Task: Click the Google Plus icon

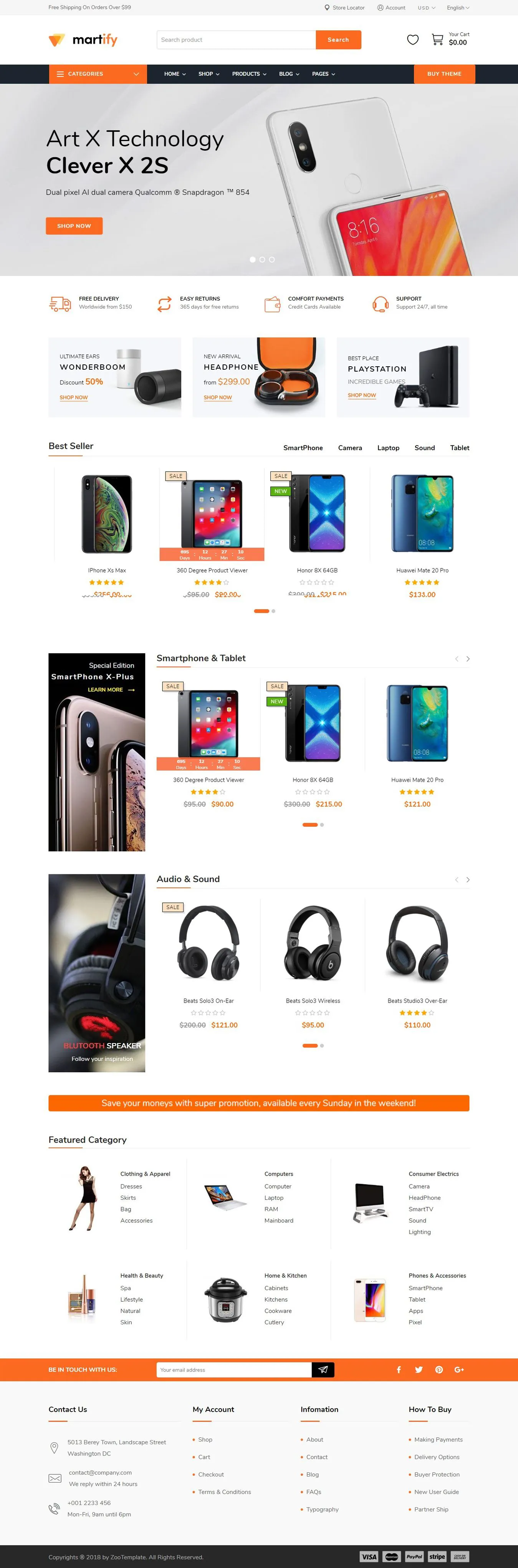Action: (459, 1369)
